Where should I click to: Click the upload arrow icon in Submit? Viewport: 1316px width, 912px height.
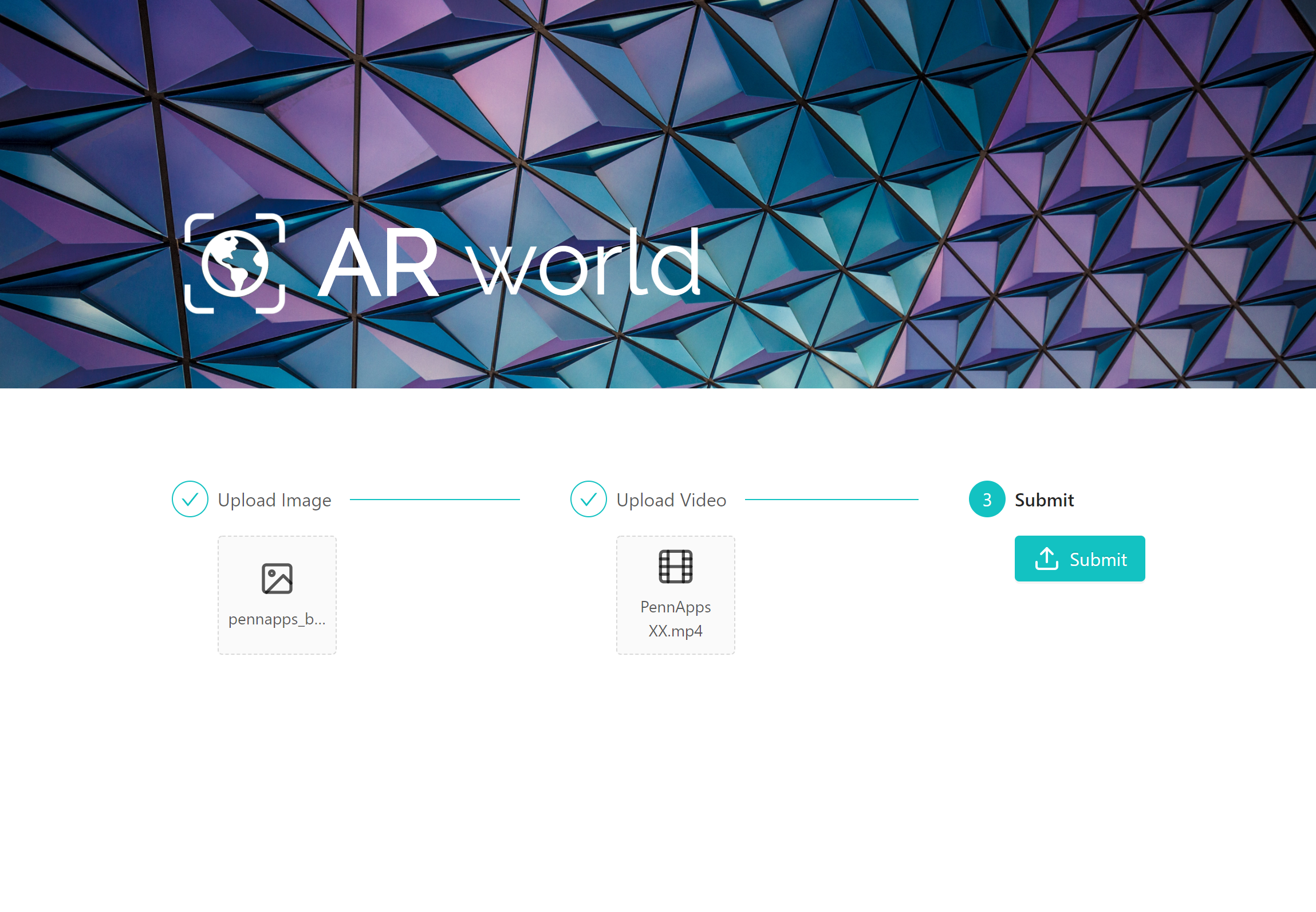(1047, 559)
